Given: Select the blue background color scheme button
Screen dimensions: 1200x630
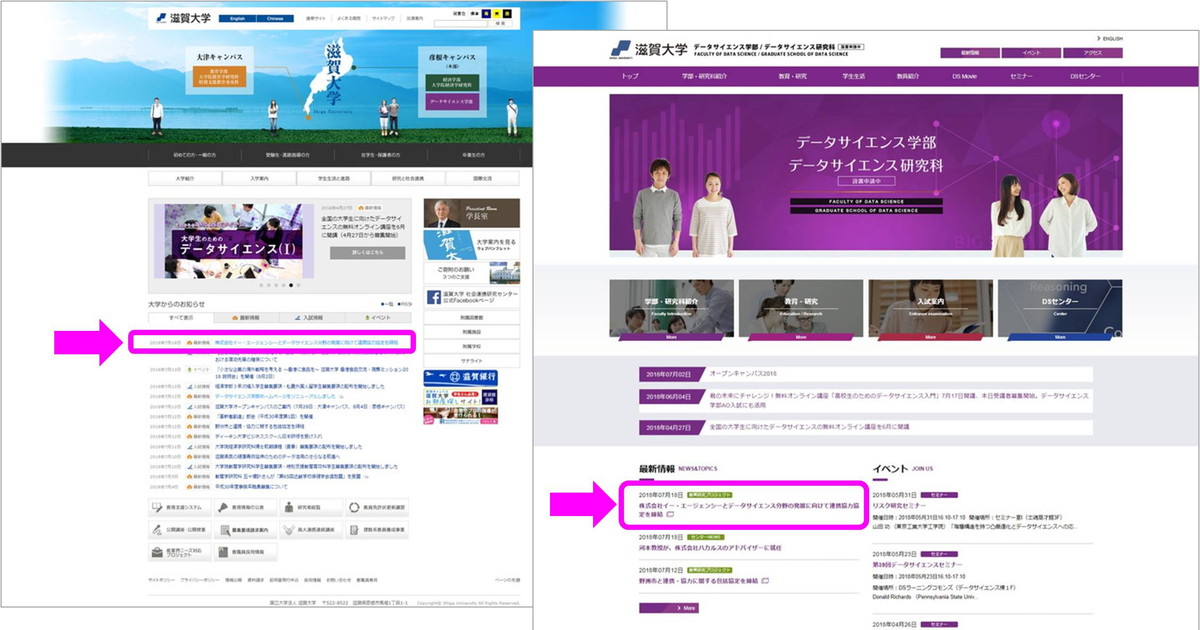Looking at the screenshot, I should [x=488, y=14].
